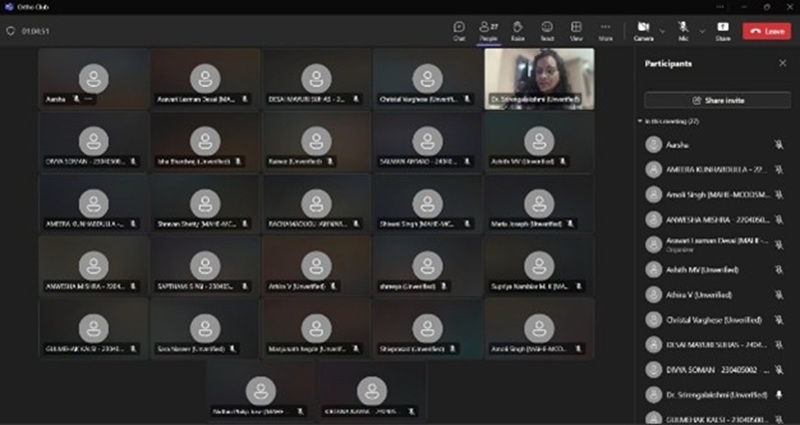Close the Participants panel

782,63
